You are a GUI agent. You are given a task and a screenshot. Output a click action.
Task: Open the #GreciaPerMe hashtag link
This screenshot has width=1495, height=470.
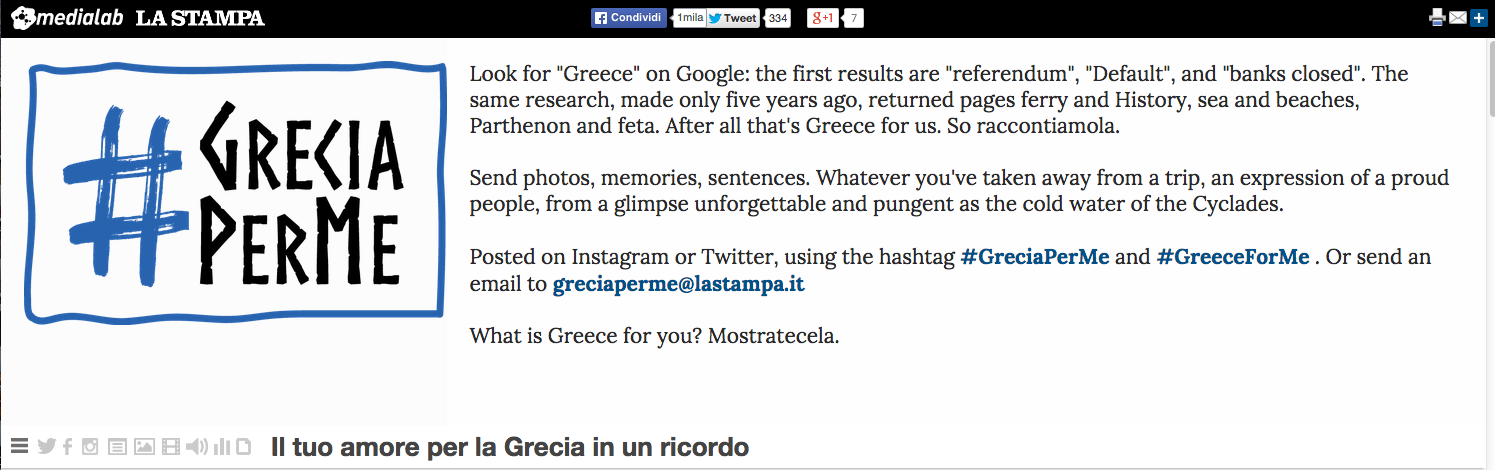[x=1035, y=257]
